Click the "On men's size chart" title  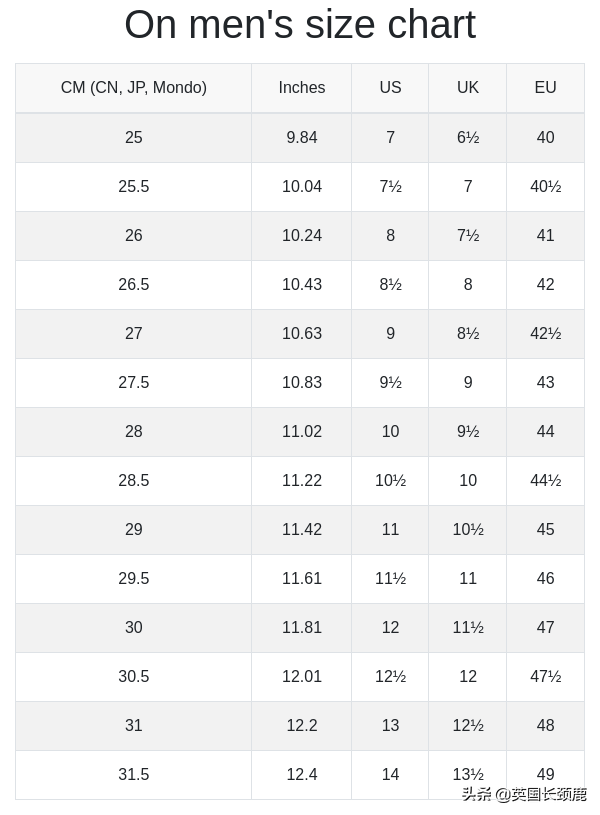pos(300,25)
